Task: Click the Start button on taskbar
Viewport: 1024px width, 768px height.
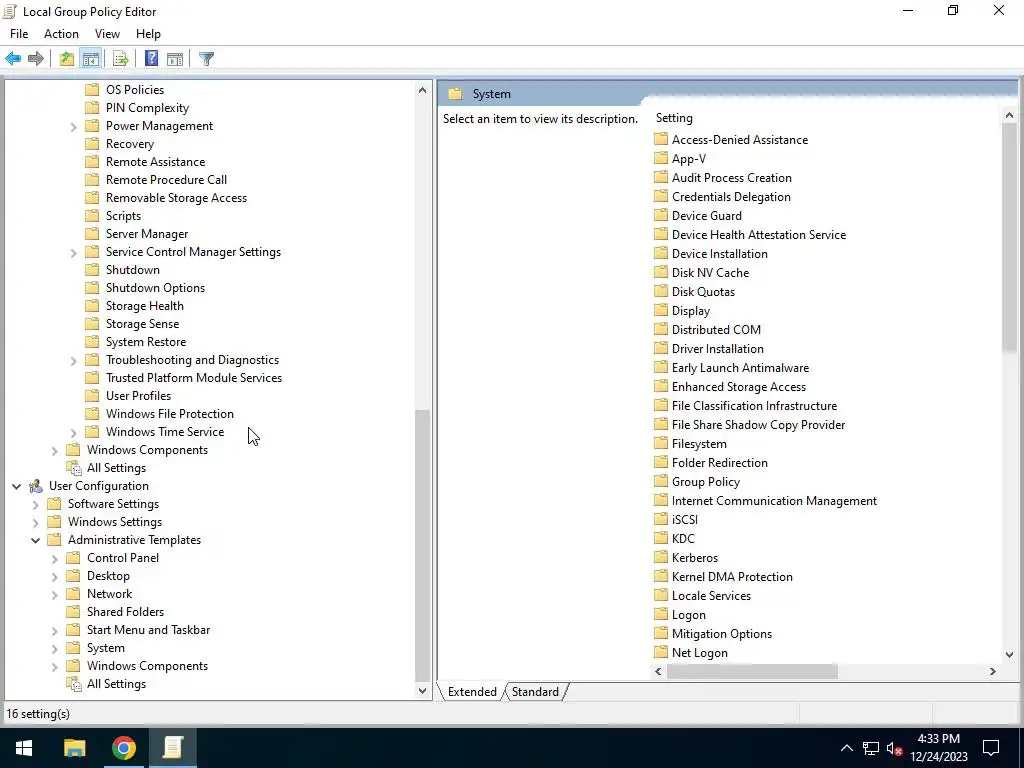Action: tap(24, 748)
